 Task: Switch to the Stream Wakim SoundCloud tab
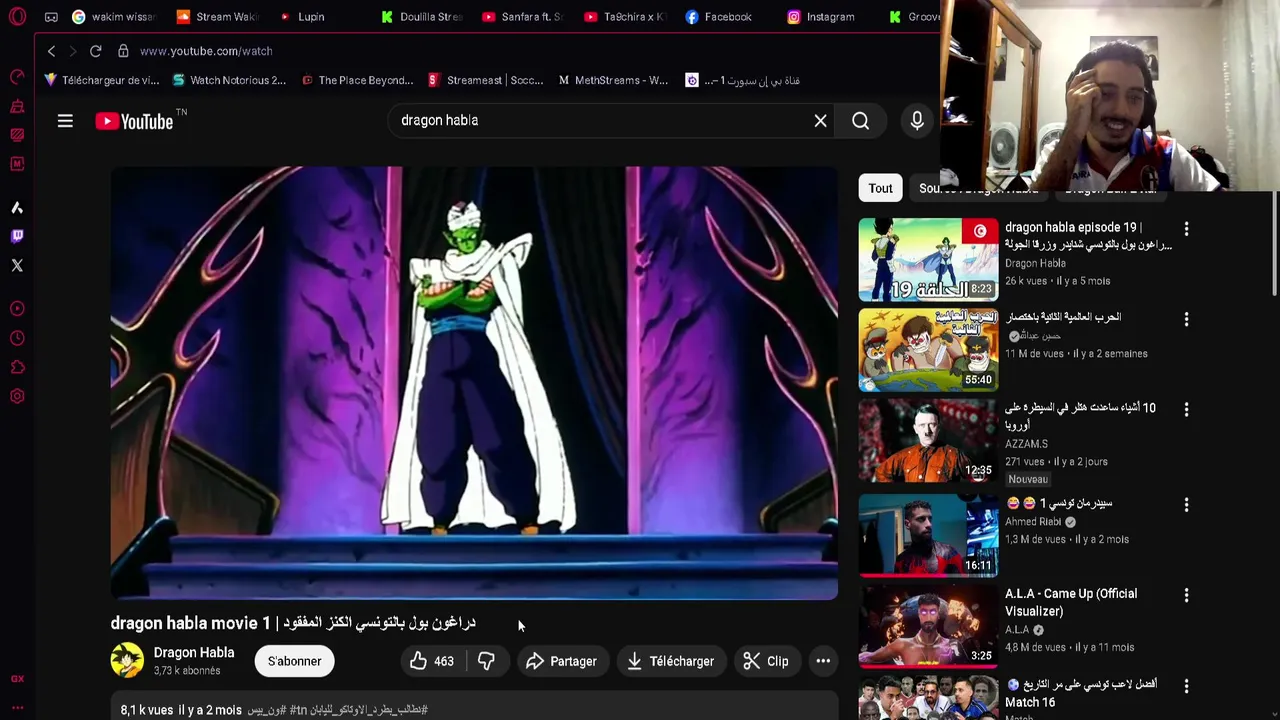[218, 17]
